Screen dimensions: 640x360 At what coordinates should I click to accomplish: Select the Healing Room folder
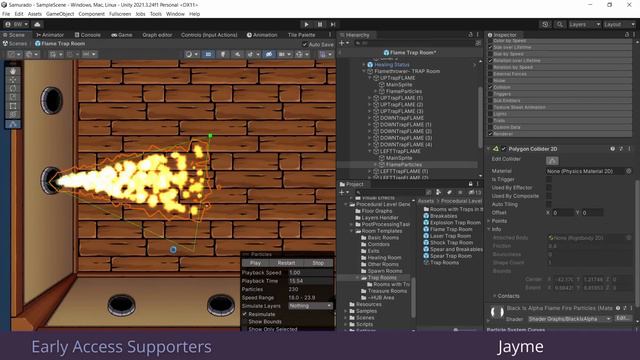coord(381,258)
